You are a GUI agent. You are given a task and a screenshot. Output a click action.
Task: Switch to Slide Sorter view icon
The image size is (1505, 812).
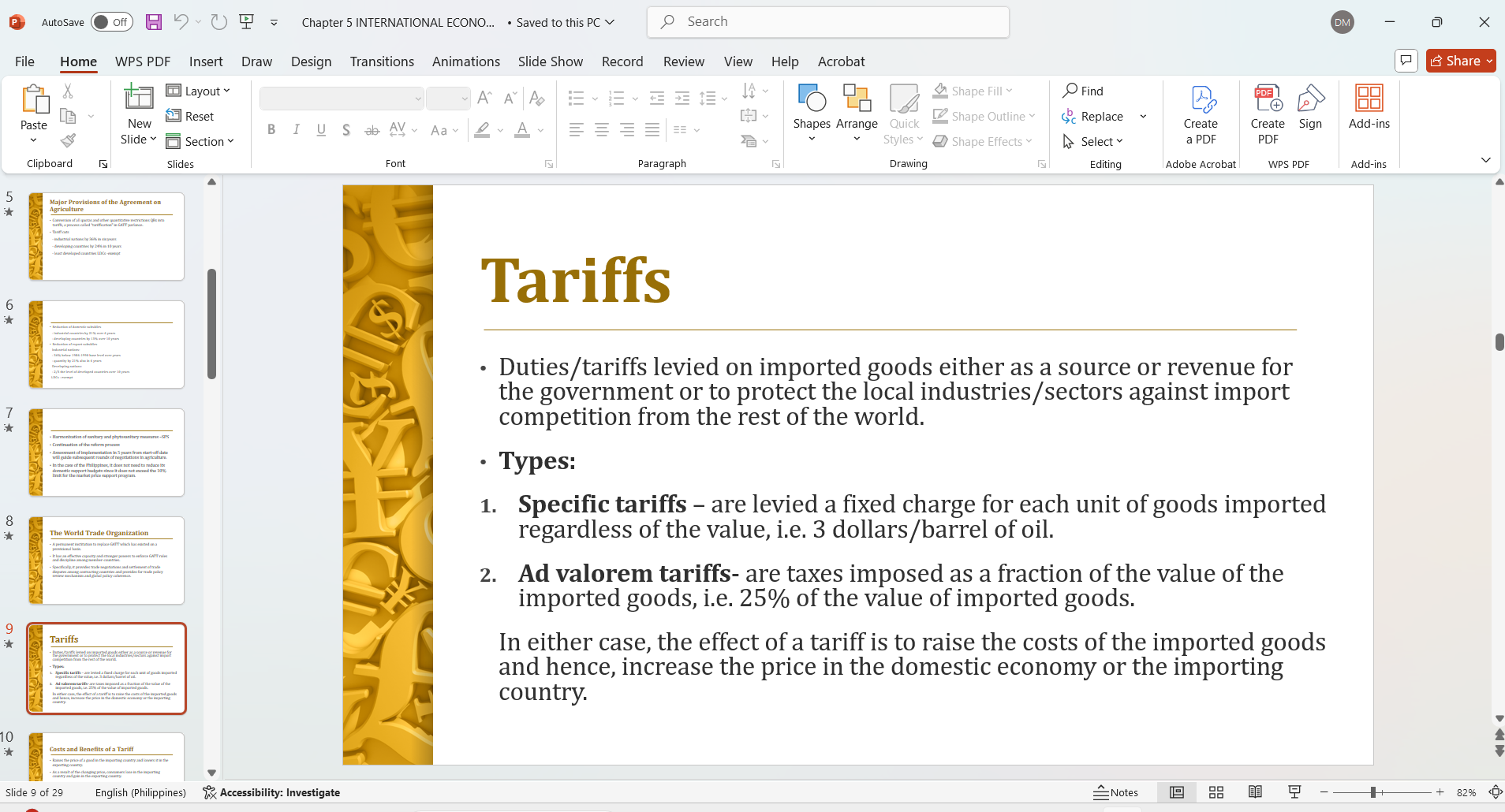click(1216, 792)
